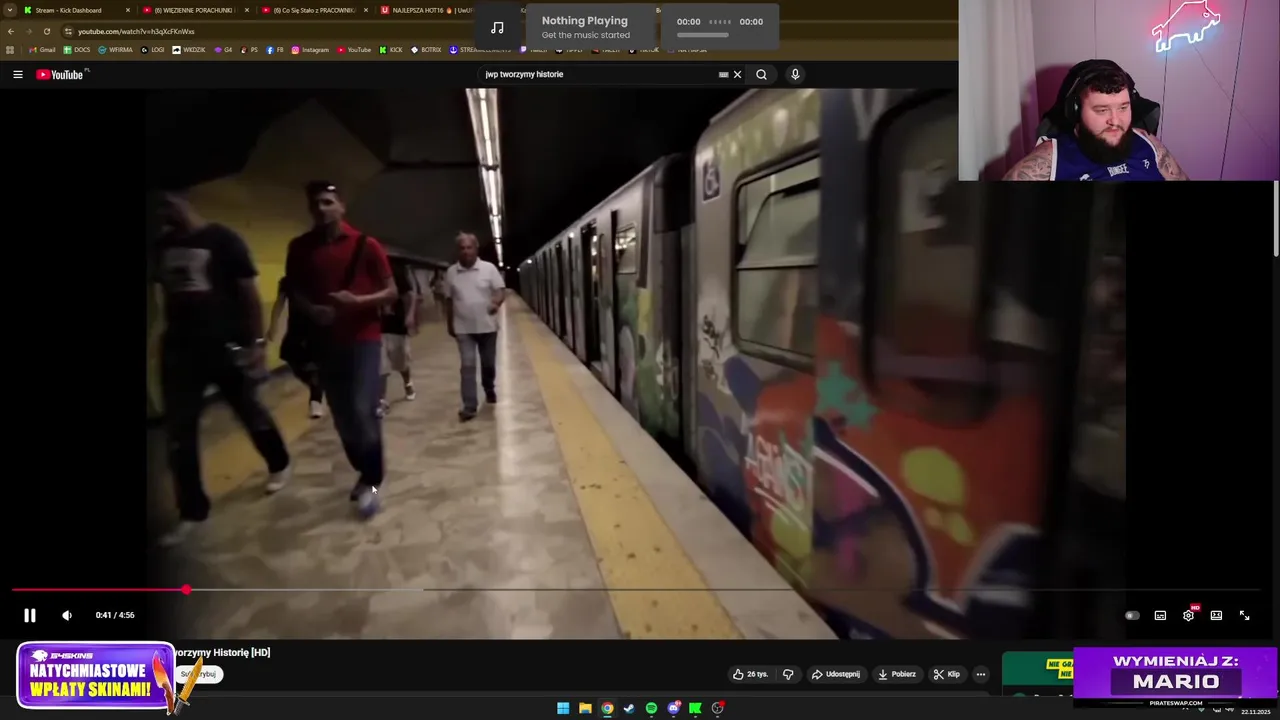Switch to NAJLEPSZA HOT16 tab
This screenshot has height=720, width=1280.
click(x=425, y=10)
